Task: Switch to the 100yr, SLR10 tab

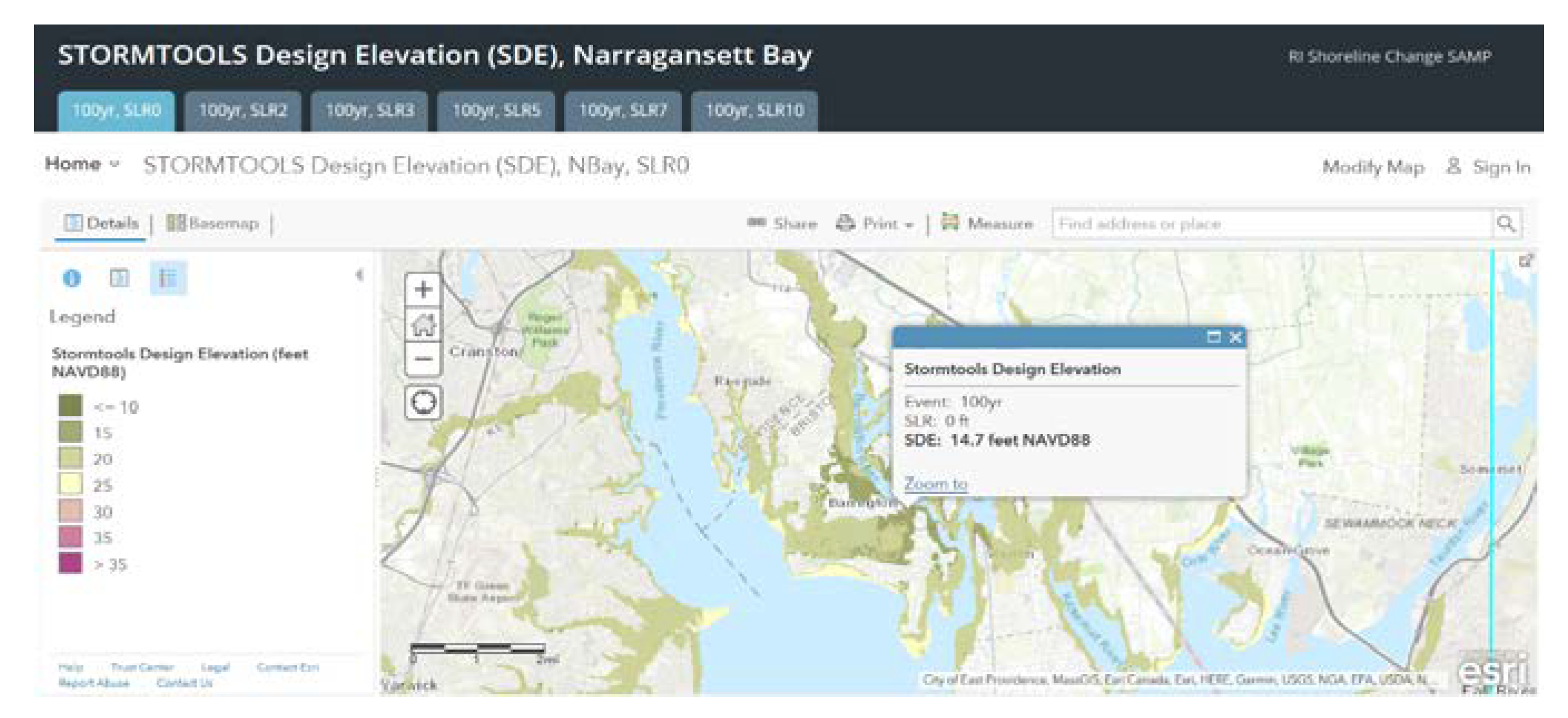Action: point(754,111)
